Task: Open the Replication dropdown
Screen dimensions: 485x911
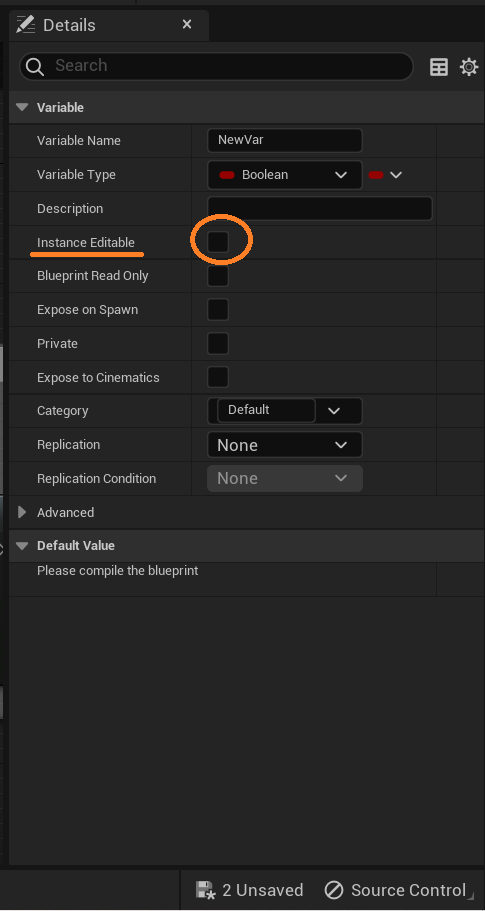Action: (x=285, y=445)
